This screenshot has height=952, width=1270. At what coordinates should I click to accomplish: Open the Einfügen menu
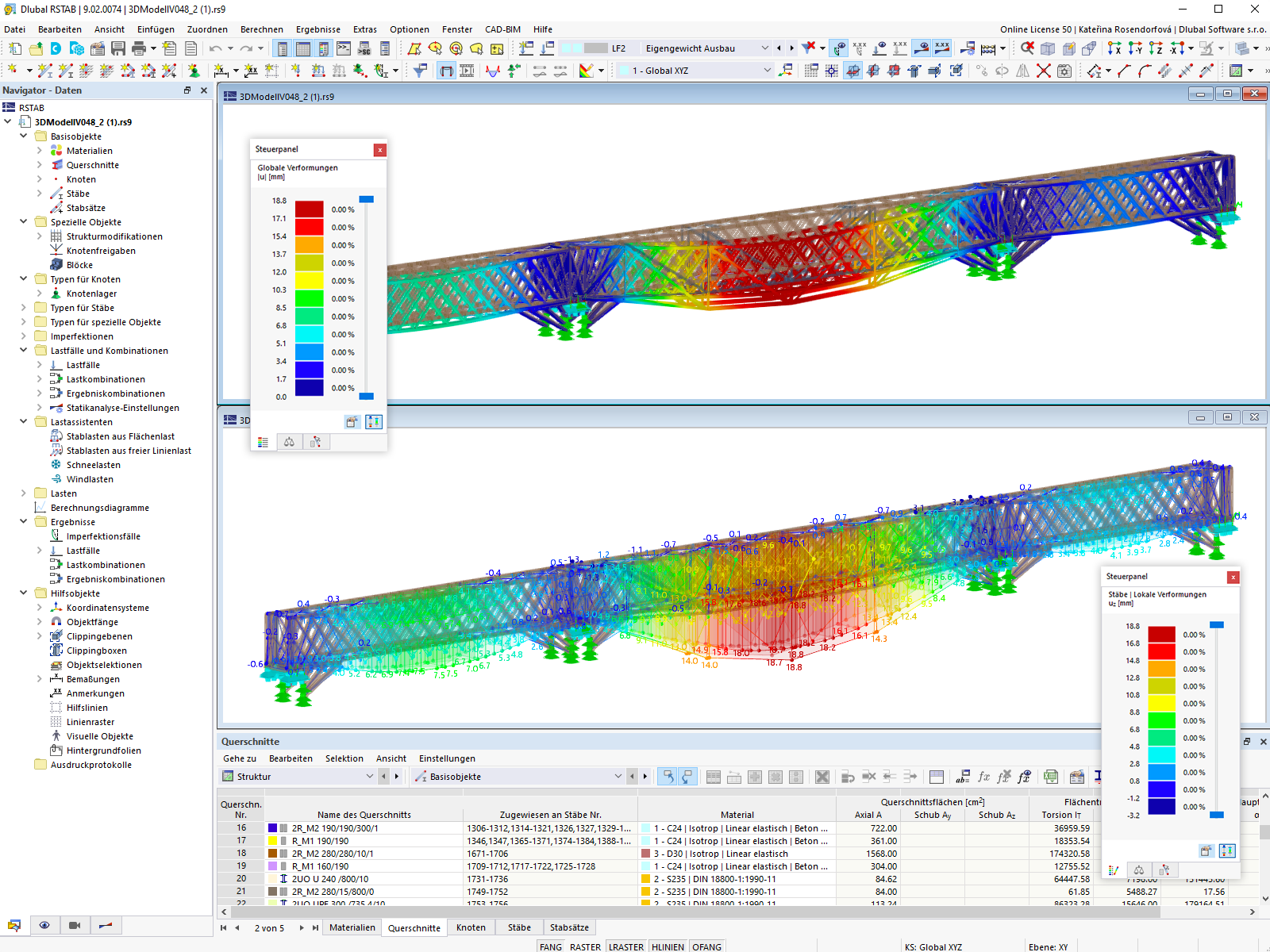click(156, 29)
